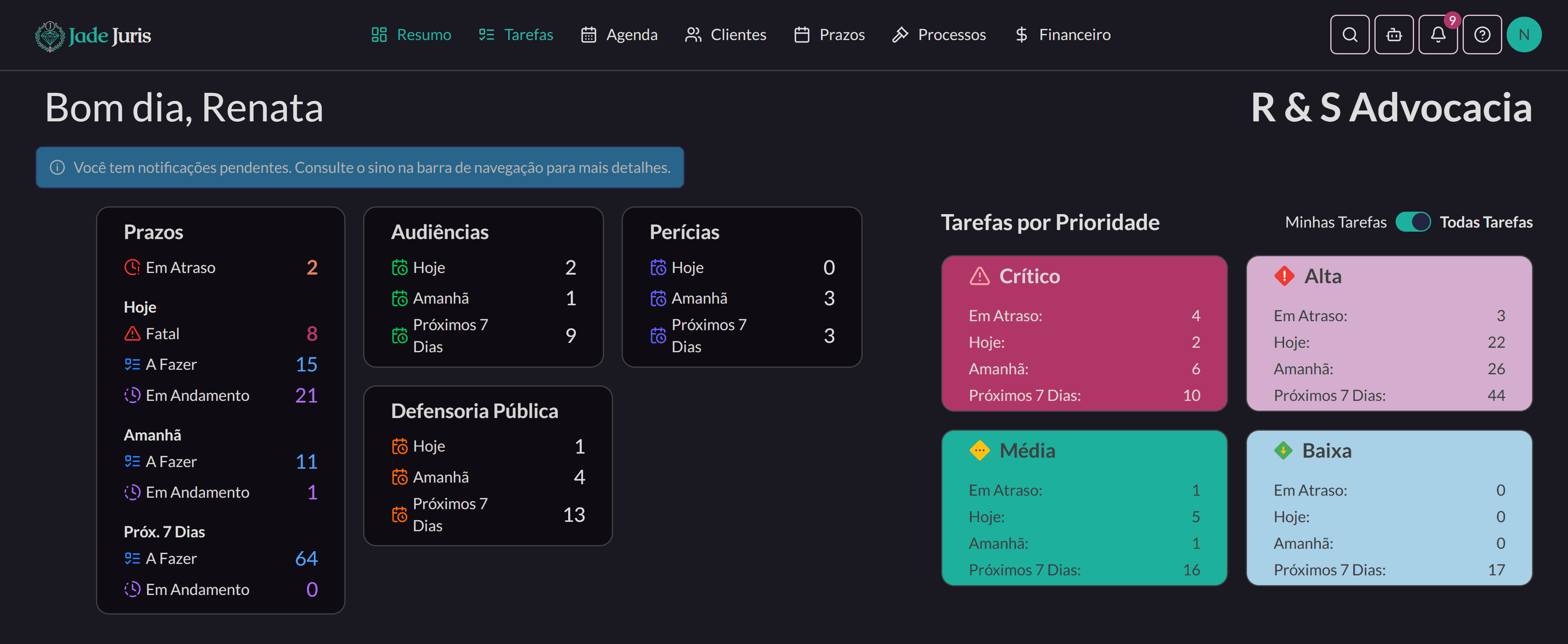The image size is (1568, 644).
Task: Open the AI assistant robot icon
Action: [1394, 35]
